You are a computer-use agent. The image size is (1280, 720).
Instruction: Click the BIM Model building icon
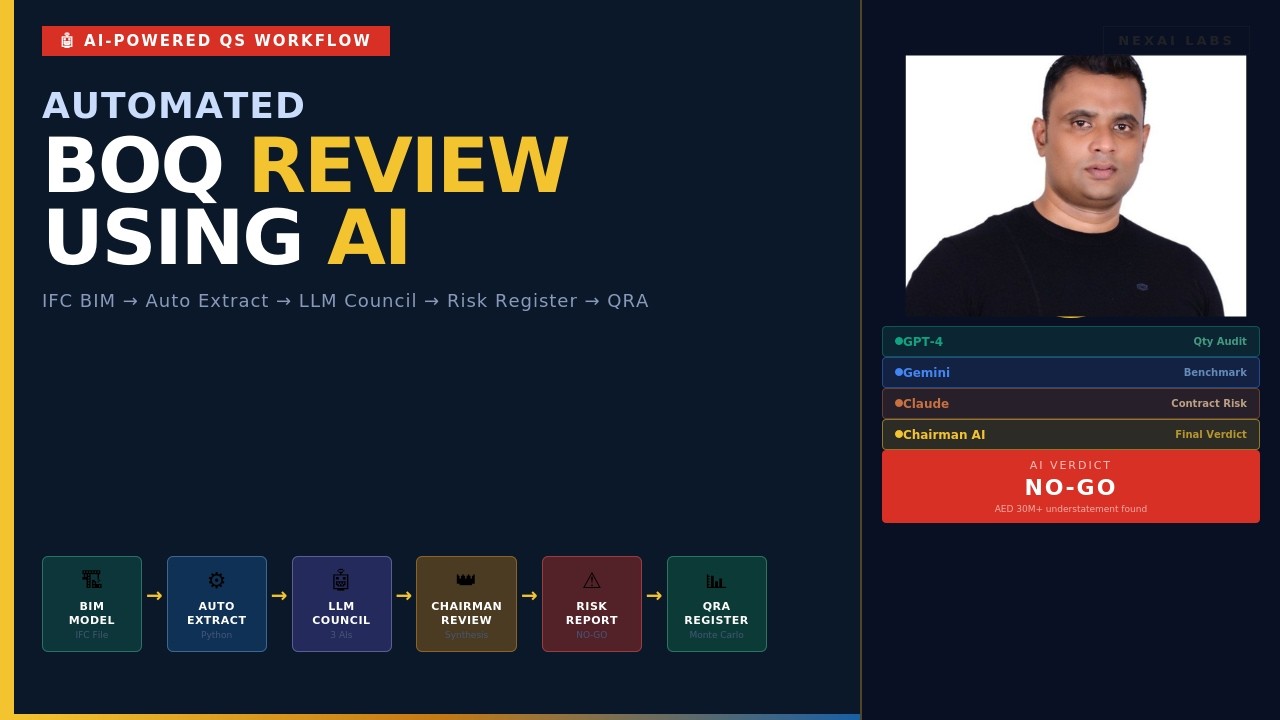click(92, 580)
